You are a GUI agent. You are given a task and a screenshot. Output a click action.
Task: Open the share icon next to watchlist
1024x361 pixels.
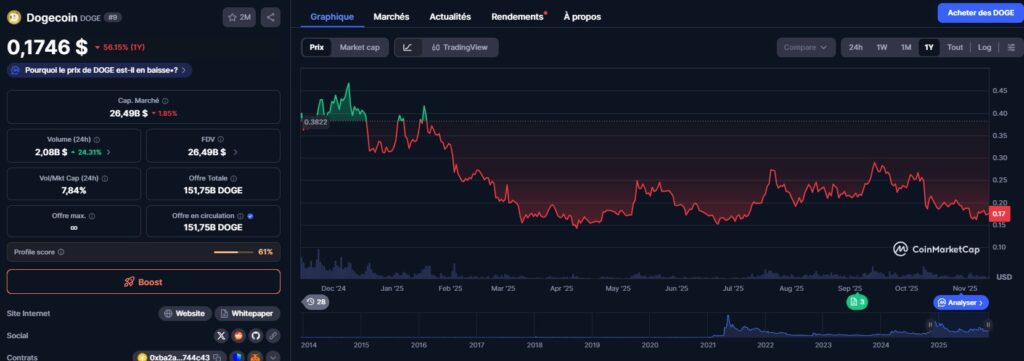point(270,18)
